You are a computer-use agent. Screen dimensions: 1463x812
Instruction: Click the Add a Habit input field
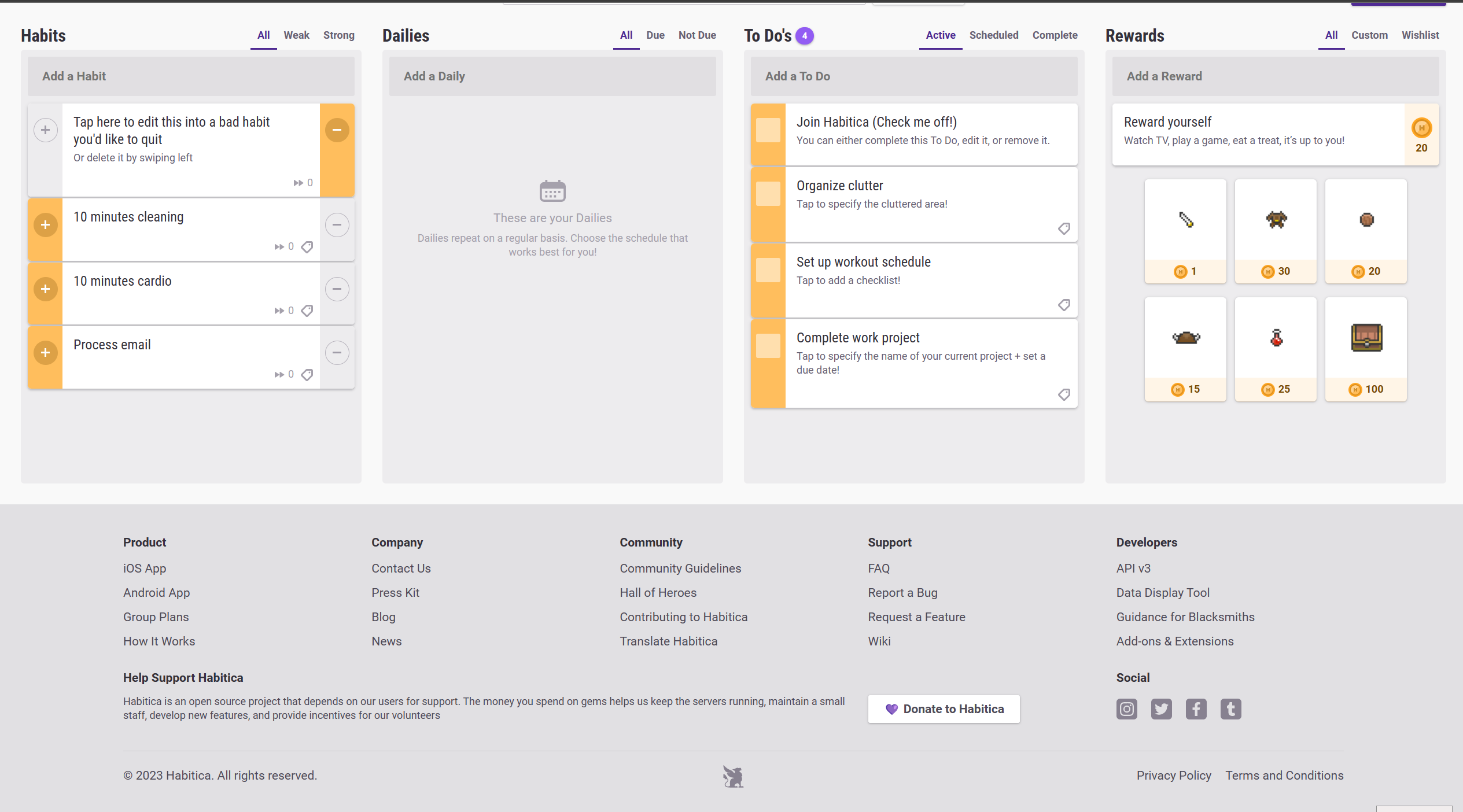click(x=191, y=76)
